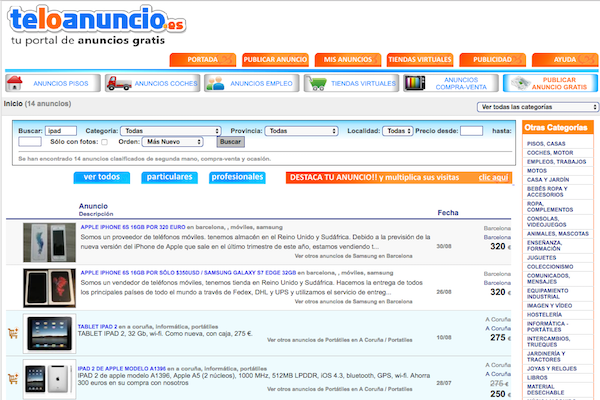Select 'LIBROS' sidebar category
Screen dimensions: 600x400
(537, 378)
